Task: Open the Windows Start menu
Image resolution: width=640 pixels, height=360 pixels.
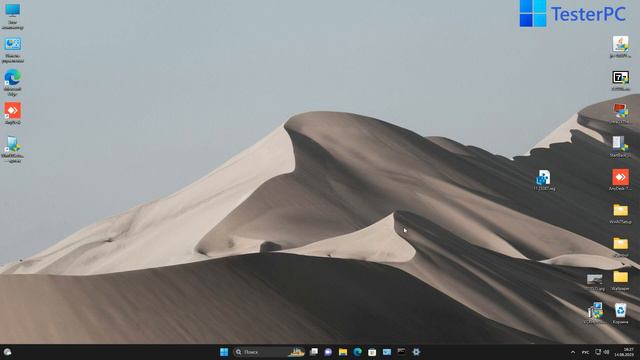Action: point(224,352)
